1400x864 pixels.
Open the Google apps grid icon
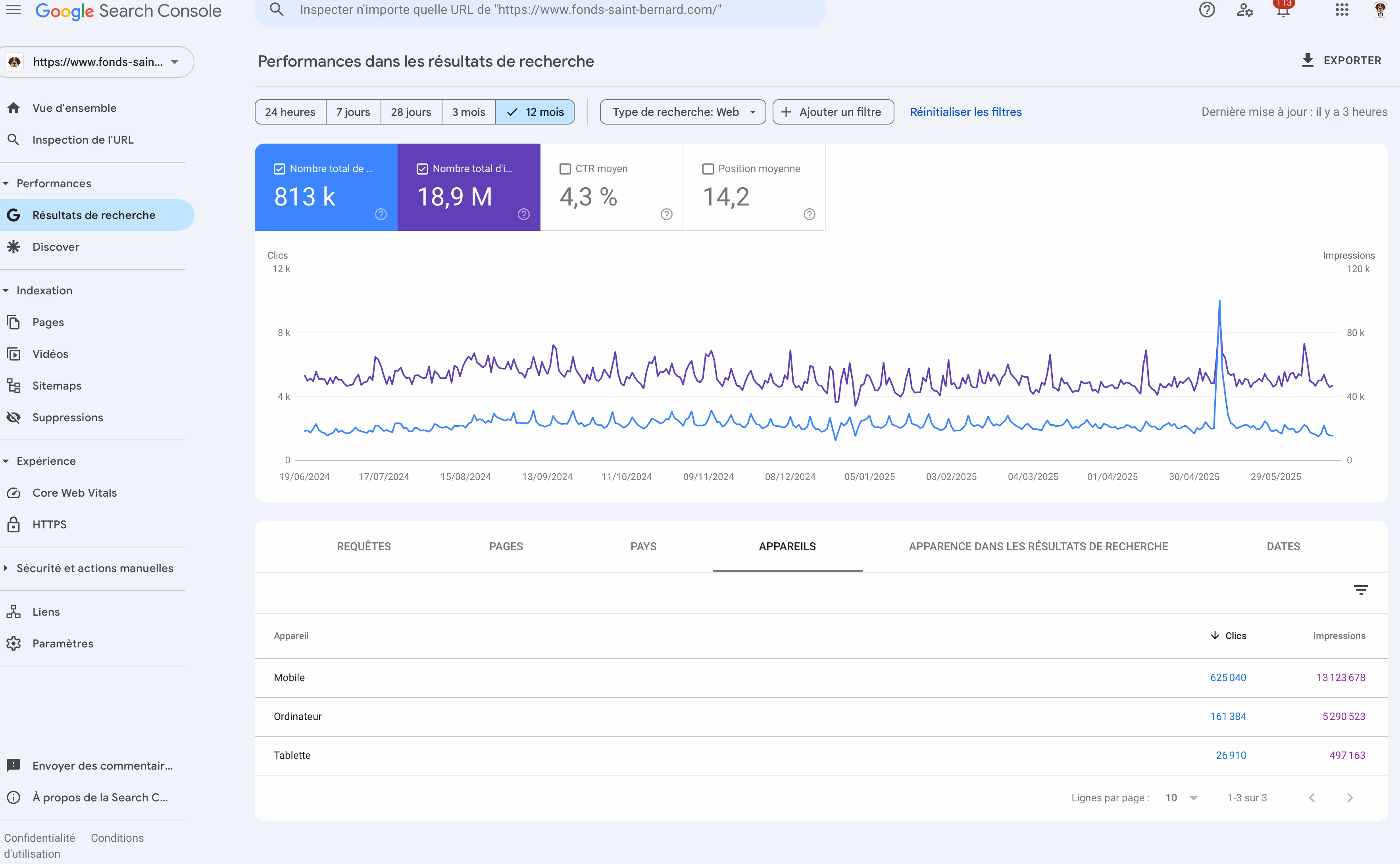tap(1342, 10)
